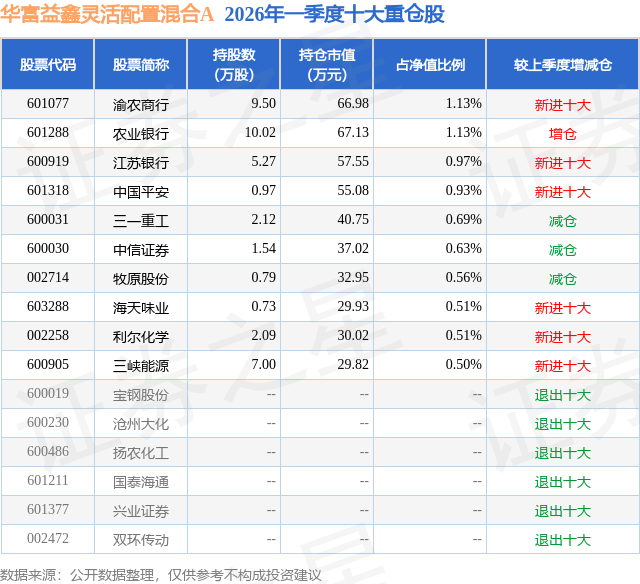The width and height of the screenshot is (640, 584).
Task: Select stock code 002472
Action: click(x=48, y=538)
